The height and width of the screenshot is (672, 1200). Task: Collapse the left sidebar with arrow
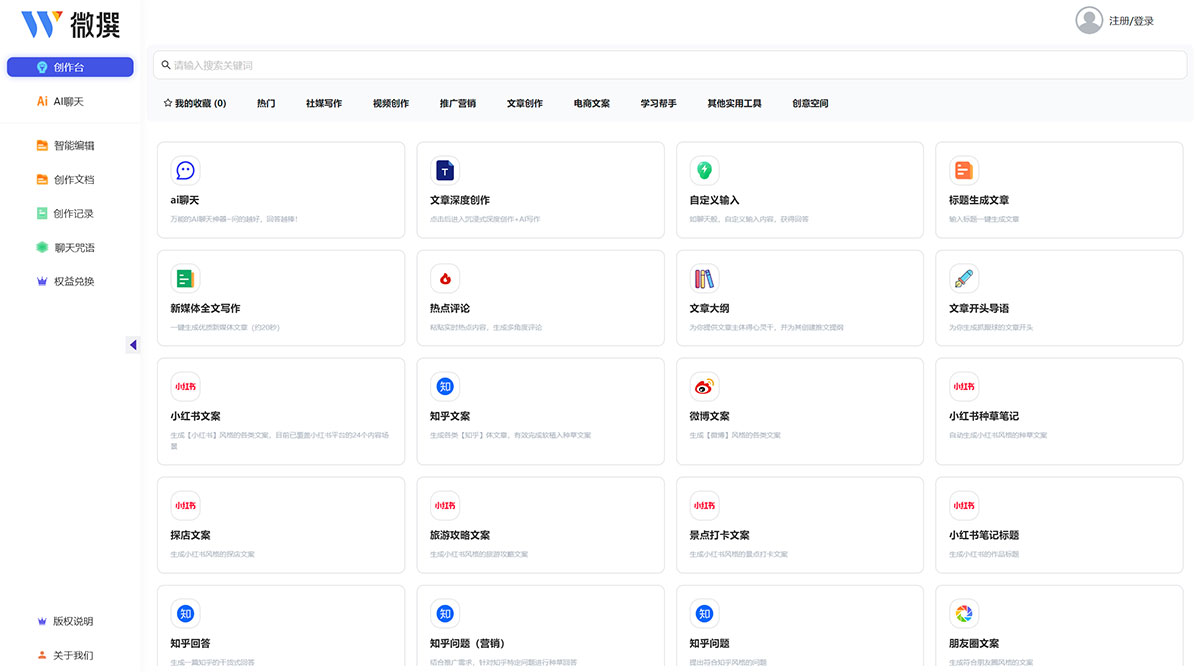pyautogui.click(x=133, y=345)
